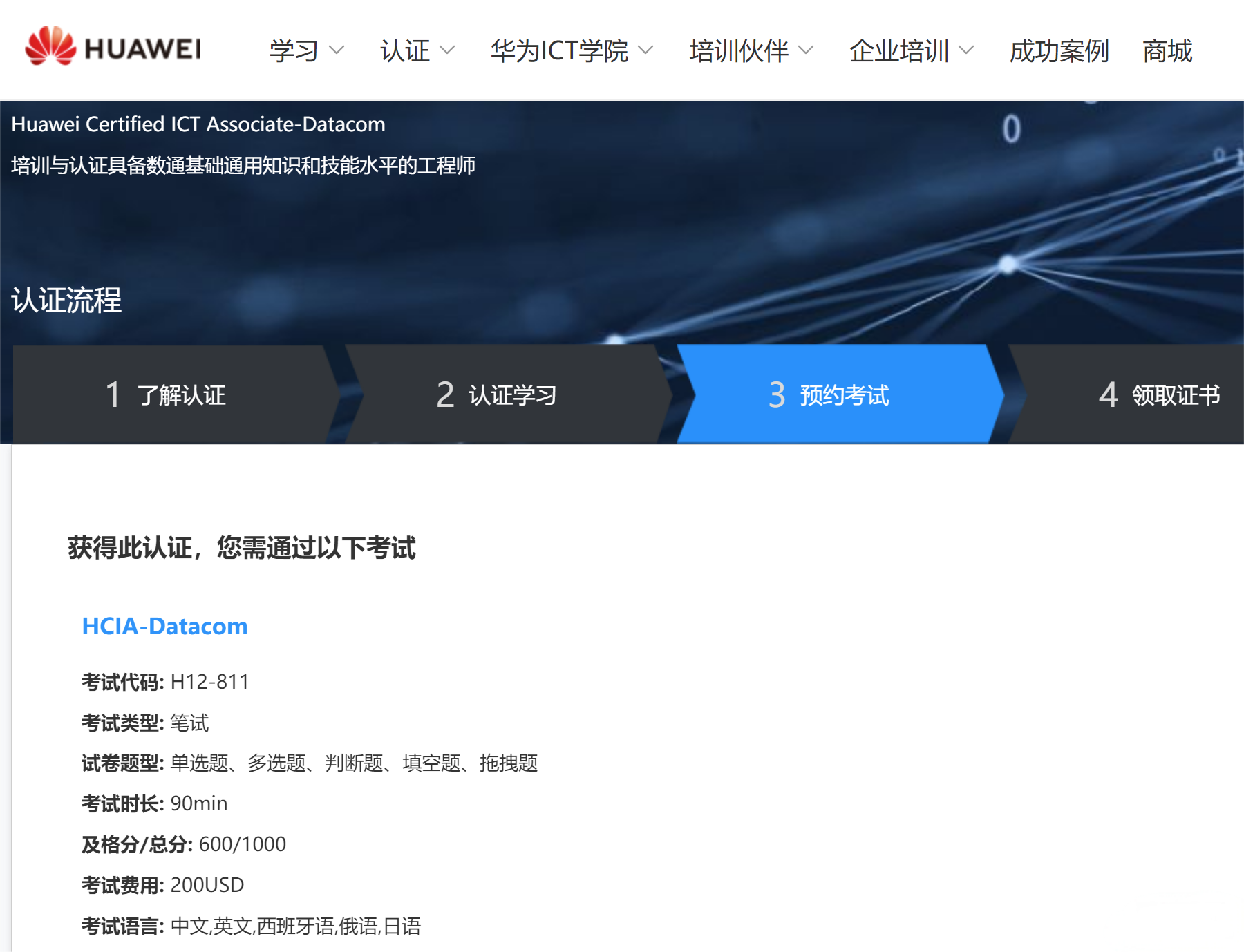Click the 获得此认证，您需通过以下考试 heading
This screenshot has width=1244, height=952.
click(x=241, y=548)
